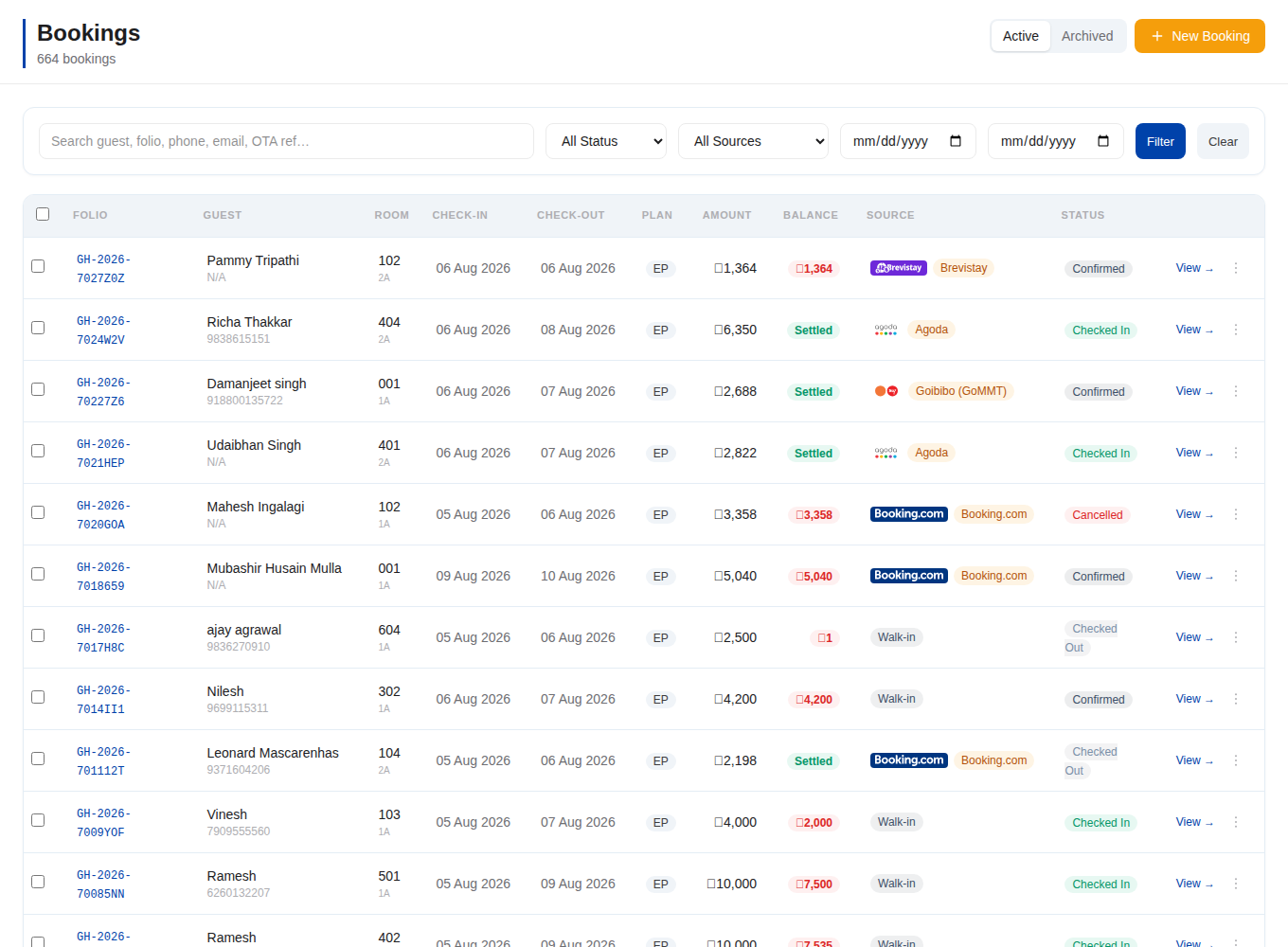Focus the guest search field
This screenshot has width=1288, height=947.
286,141
